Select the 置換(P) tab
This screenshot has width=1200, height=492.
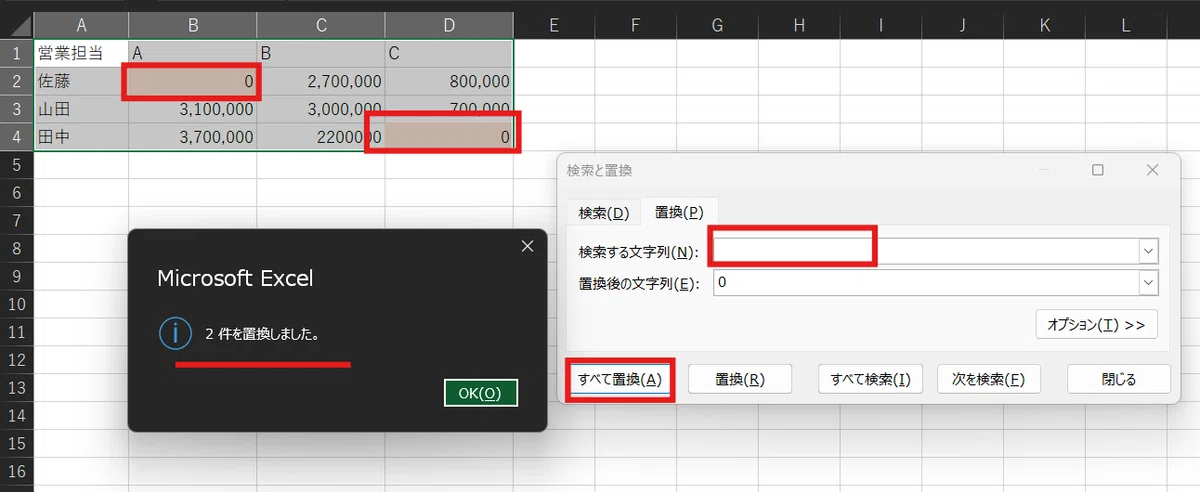pos(680,212)
